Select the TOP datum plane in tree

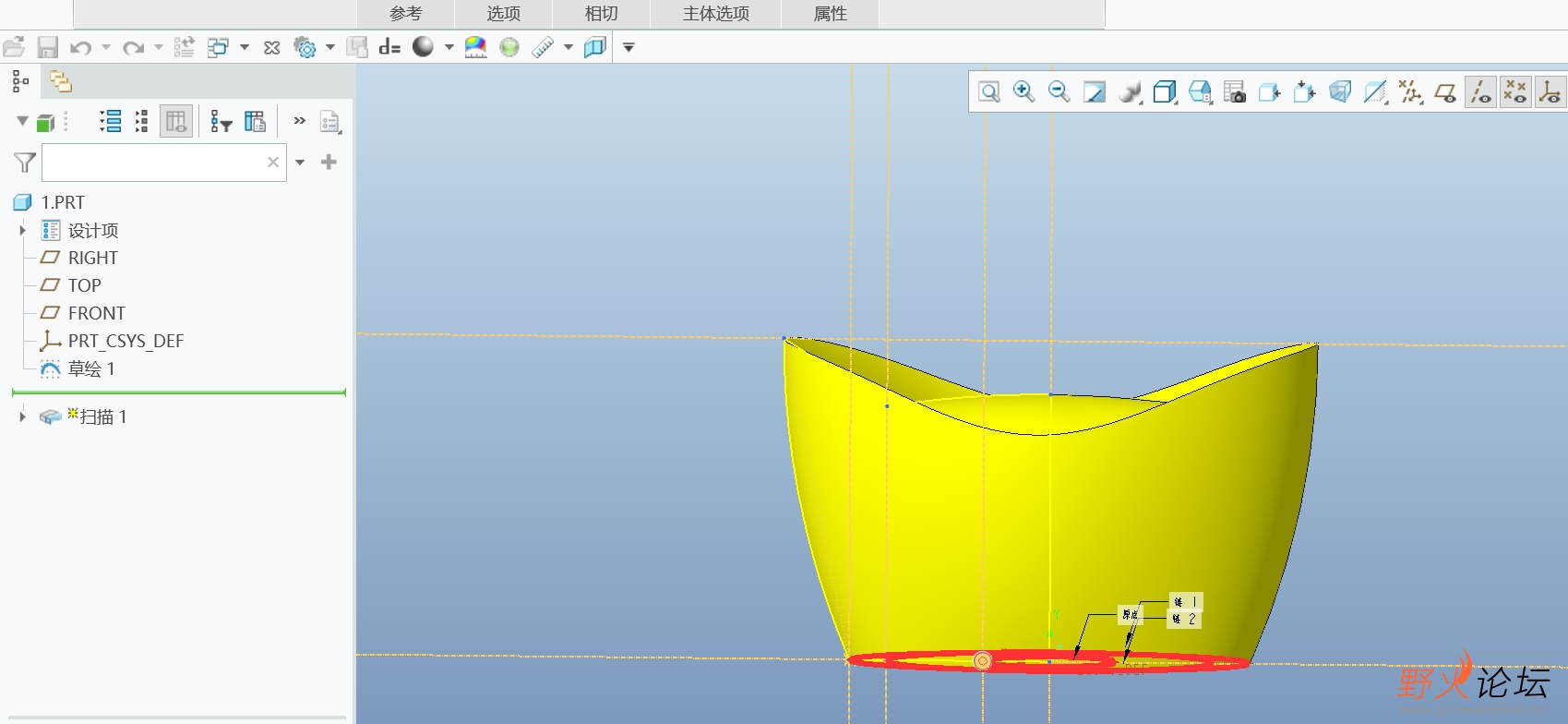click(x=71, y=285)
